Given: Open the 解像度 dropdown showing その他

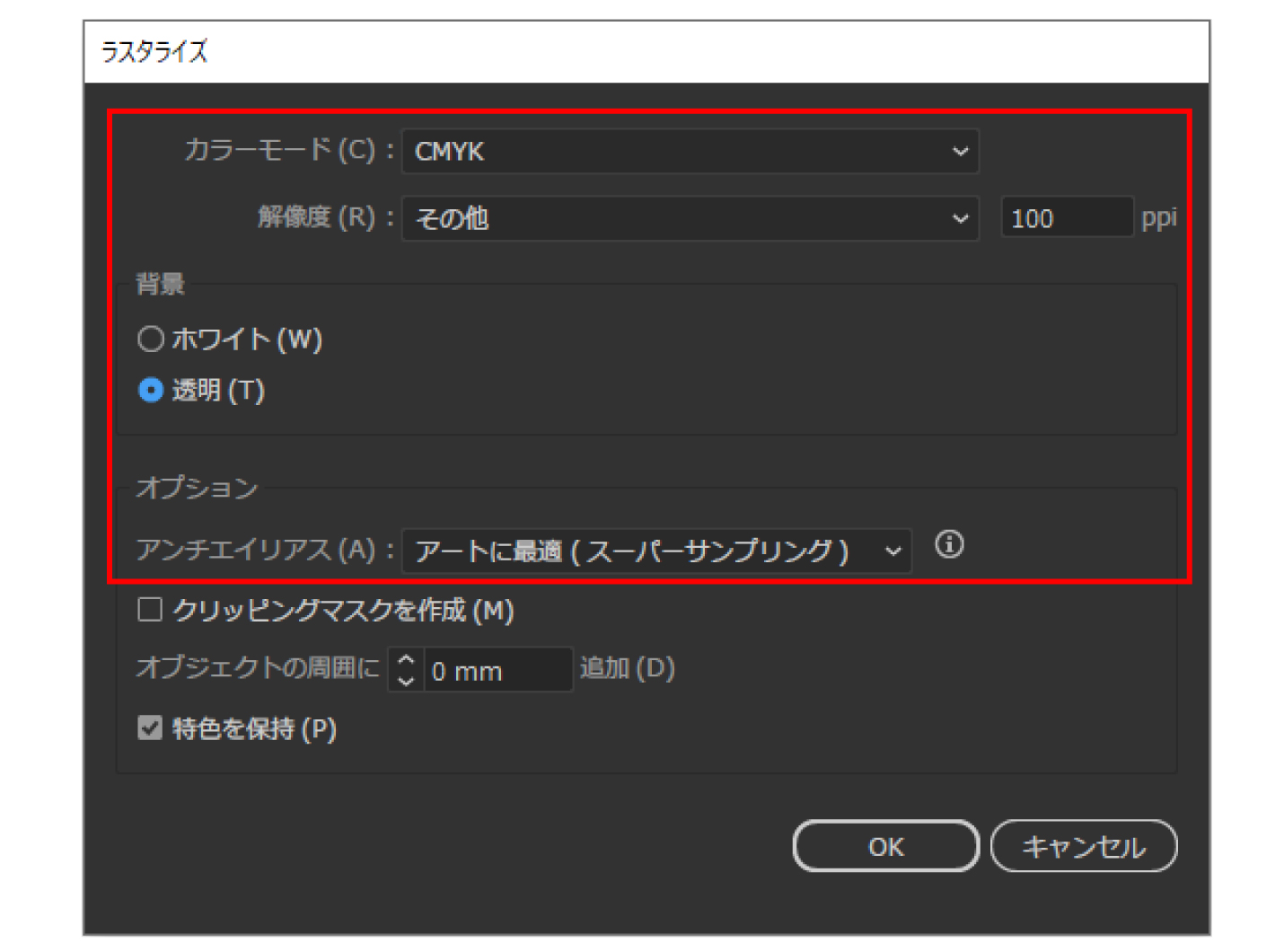Looking at the screenshot, I should coord(689,218).
